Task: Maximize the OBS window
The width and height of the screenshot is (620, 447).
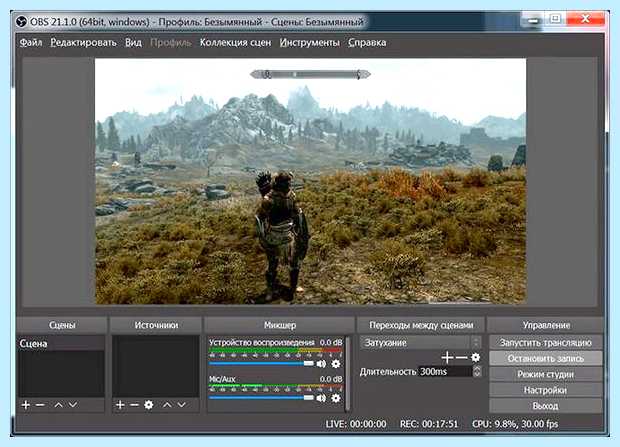Action: [x=555, y=19]
